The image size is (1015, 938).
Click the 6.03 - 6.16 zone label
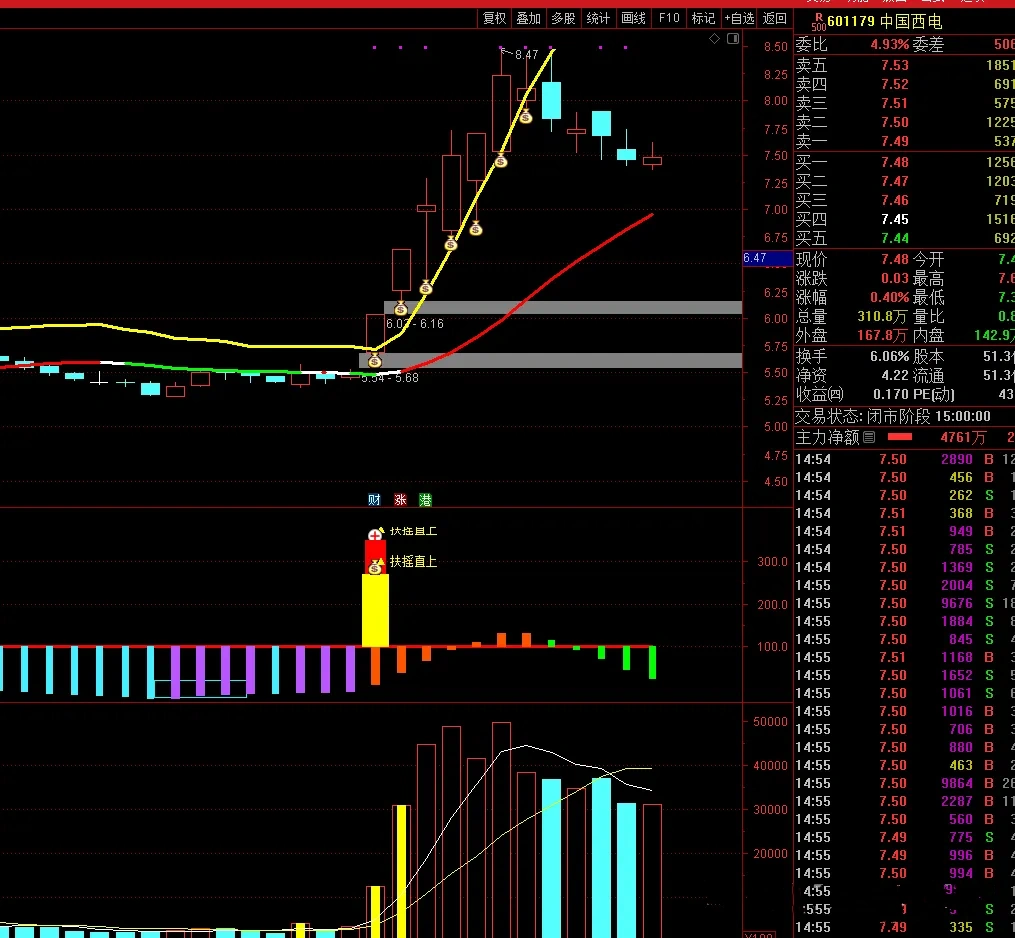point(414,324)
